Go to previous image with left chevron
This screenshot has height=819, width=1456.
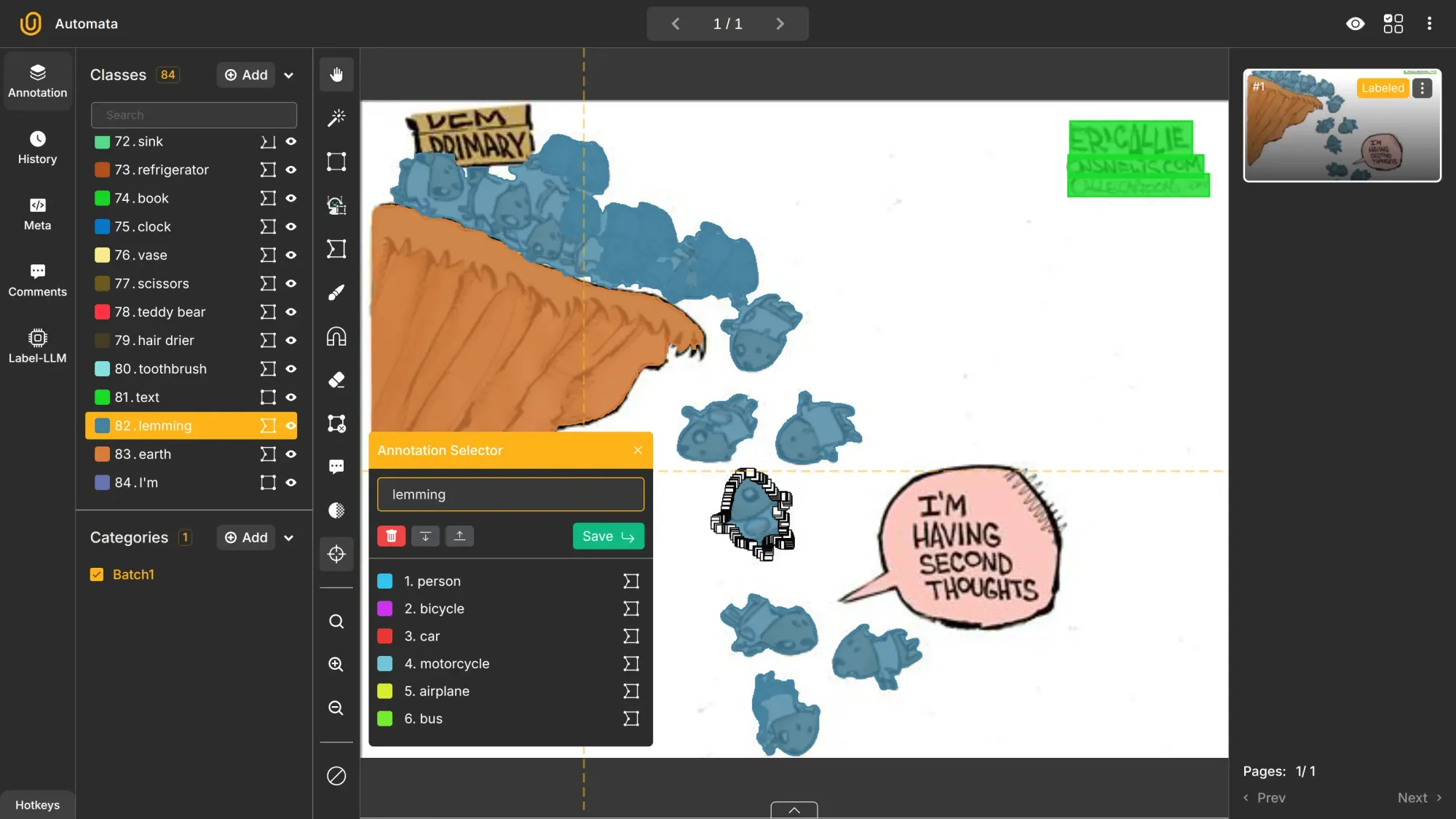(x=676, y=24)
